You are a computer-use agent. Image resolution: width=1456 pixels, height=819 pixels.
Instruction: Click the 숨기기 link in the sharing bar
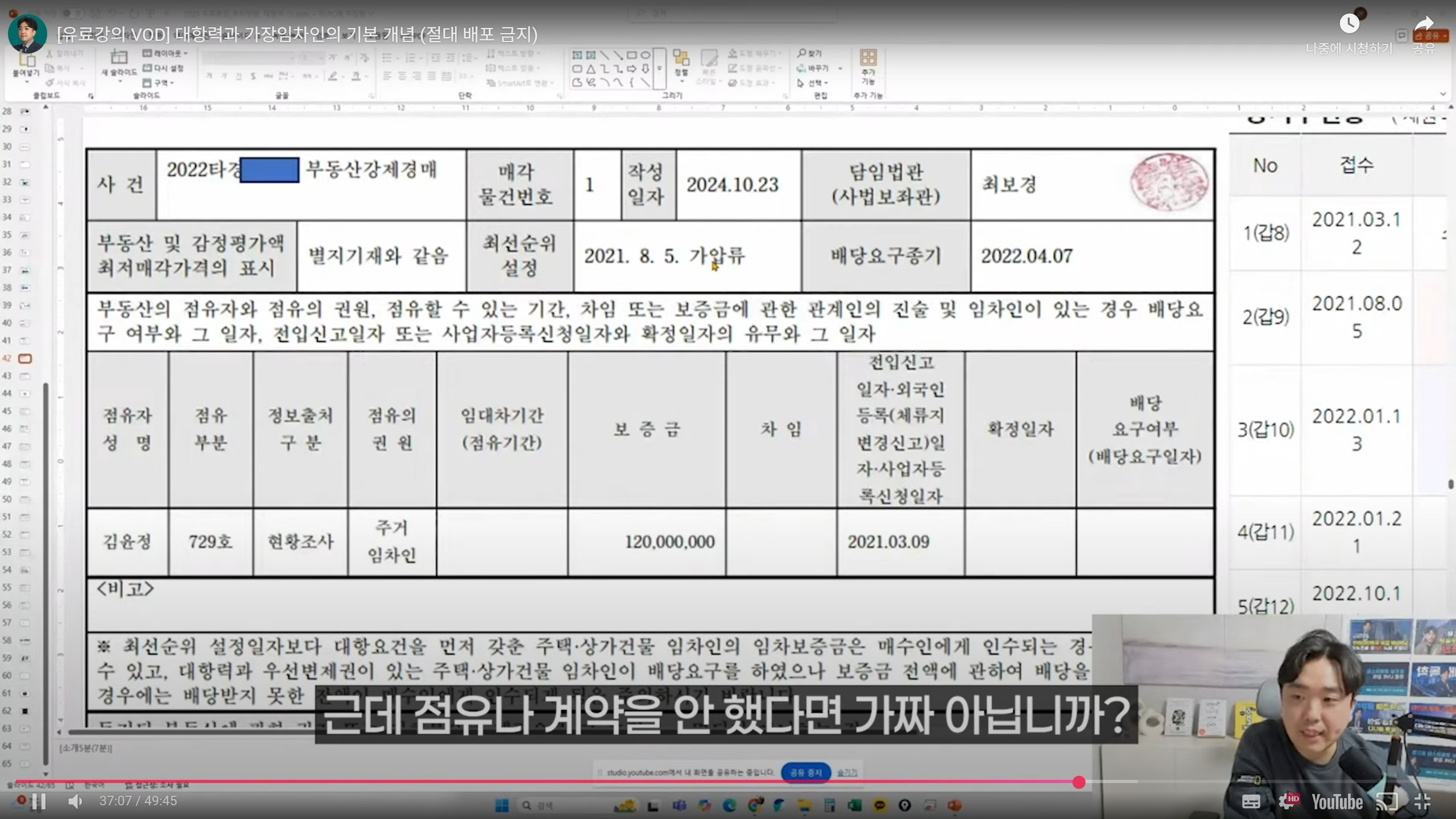point(847,772)
